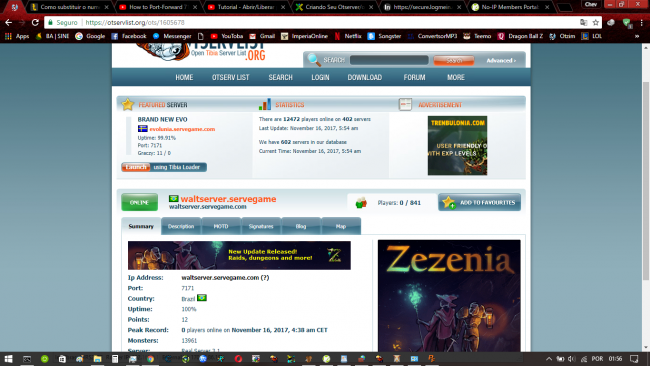650x366 pixels.
Task: Click the Add to Favourites button
Action: pos(480,202)
